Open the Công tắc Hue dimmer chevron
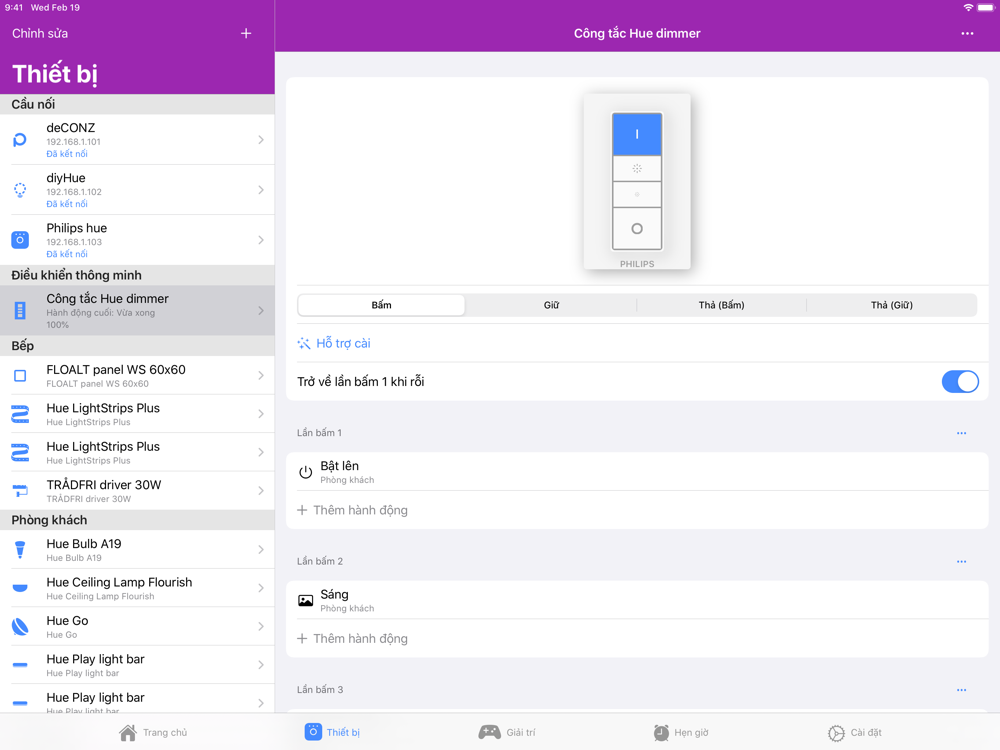The width and height of the screenshot is (1000, 750). pos(261,311)
